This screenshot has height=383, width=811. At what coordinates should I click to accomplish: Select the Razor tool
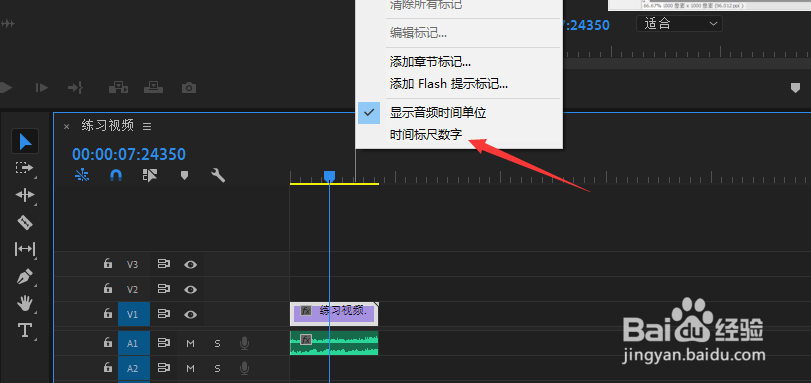click(25, 223)
